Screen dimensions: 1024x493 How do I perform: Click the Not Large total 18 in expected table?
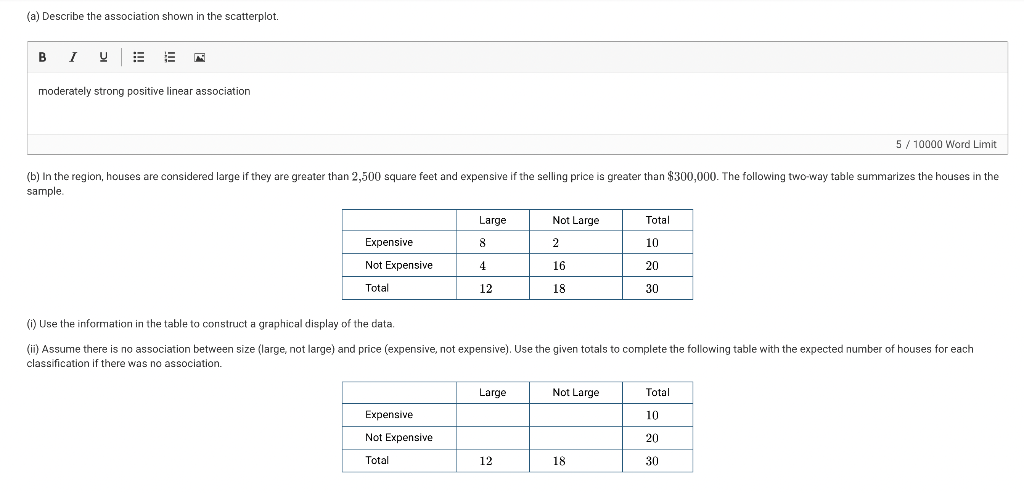pyautogui.click(x=558, y=461)
